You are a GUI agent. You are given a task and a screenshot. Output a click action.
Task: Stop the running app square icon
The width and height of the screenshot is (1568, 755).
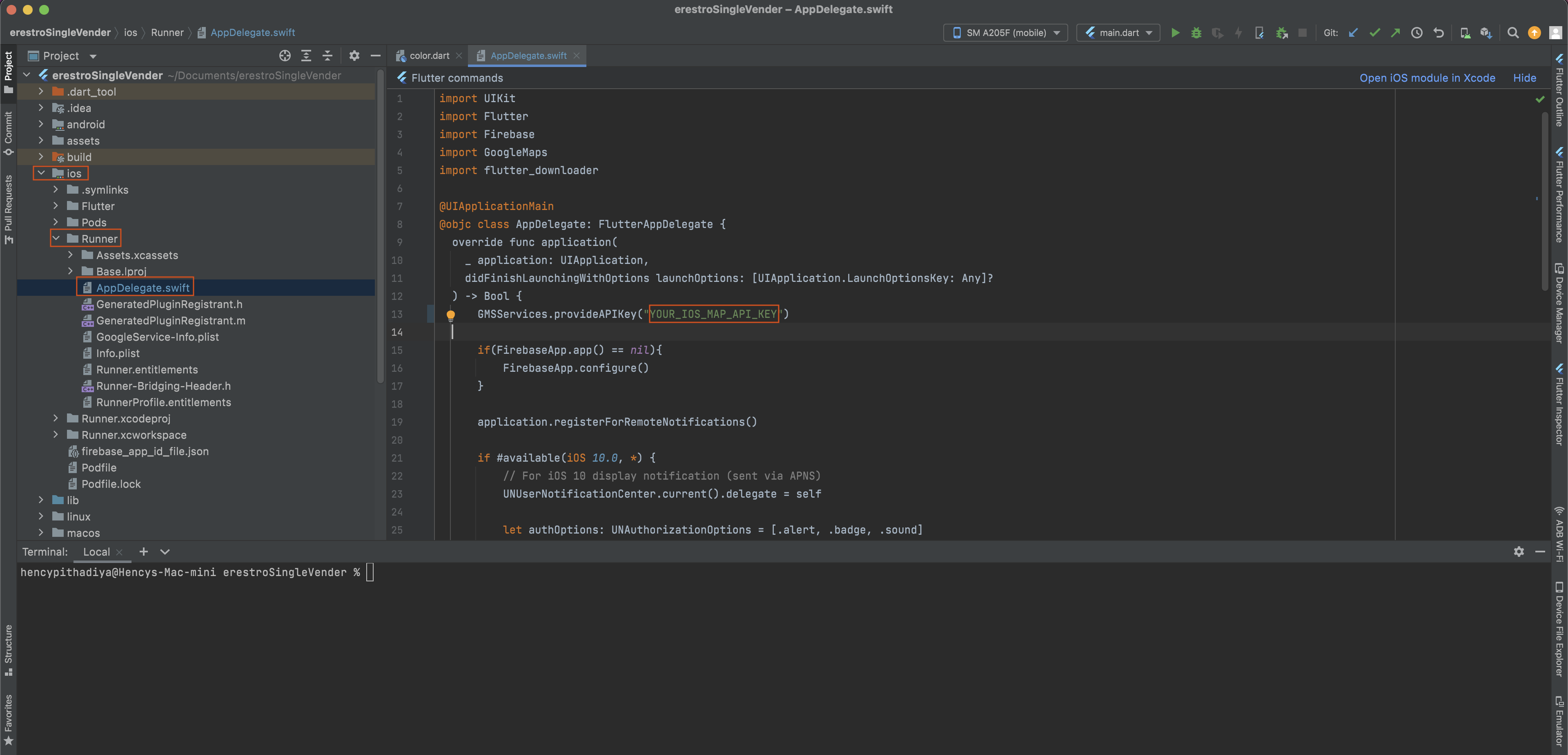pos(1302,33)
